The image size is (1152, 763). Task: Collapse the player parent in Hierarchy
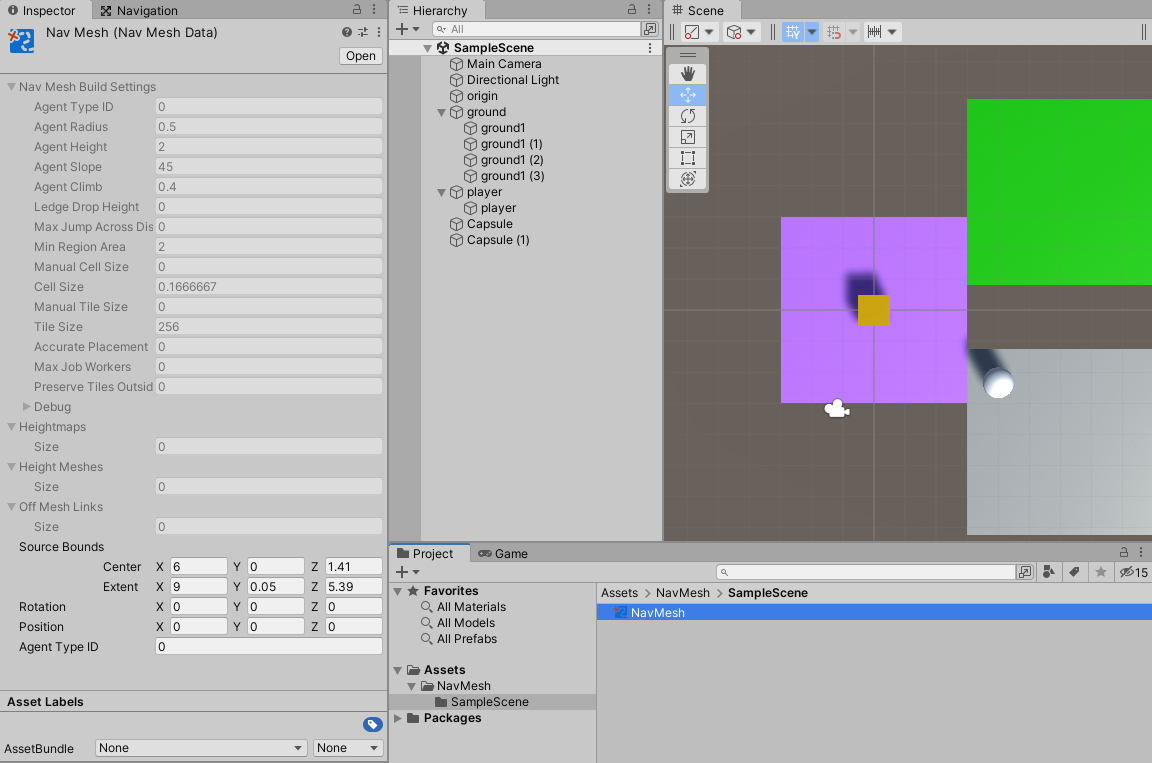coord(442,192)
